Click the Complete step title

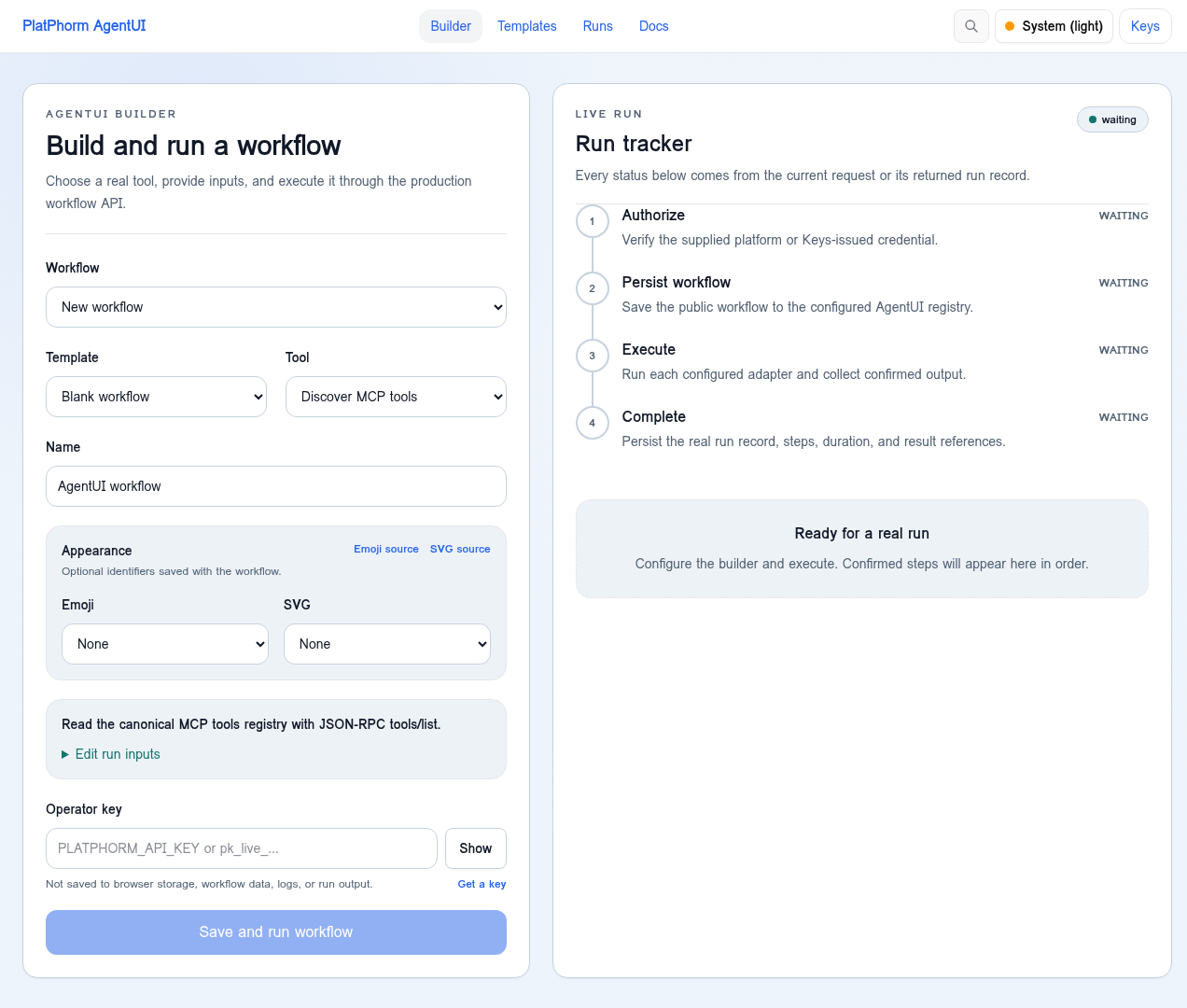click(x=654, y=417)
